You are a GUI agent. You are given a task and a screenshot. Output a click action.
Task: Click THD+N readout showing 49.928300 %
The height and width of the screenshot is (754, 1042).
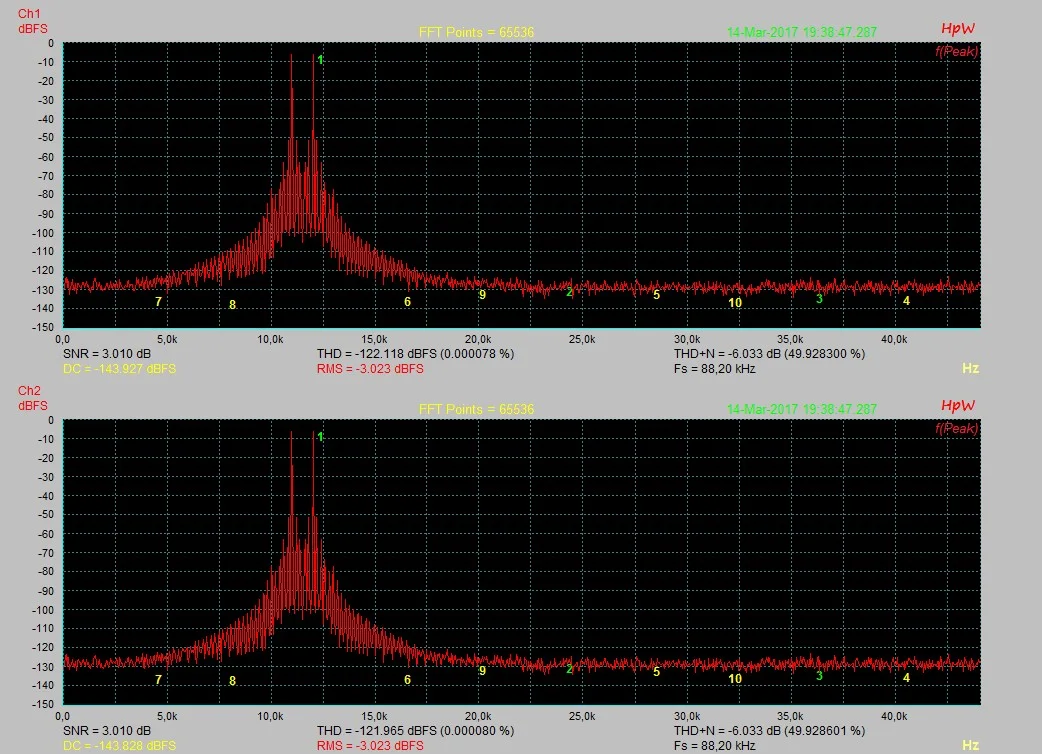pyautogui.click(x=770, y=353)
